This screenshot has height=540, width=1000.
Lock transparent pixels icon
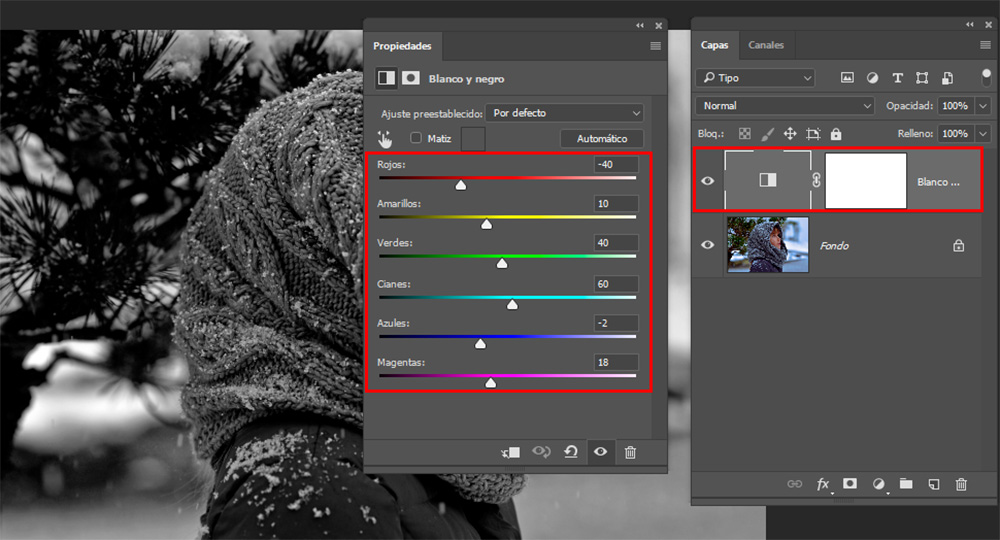click(744, 133)
